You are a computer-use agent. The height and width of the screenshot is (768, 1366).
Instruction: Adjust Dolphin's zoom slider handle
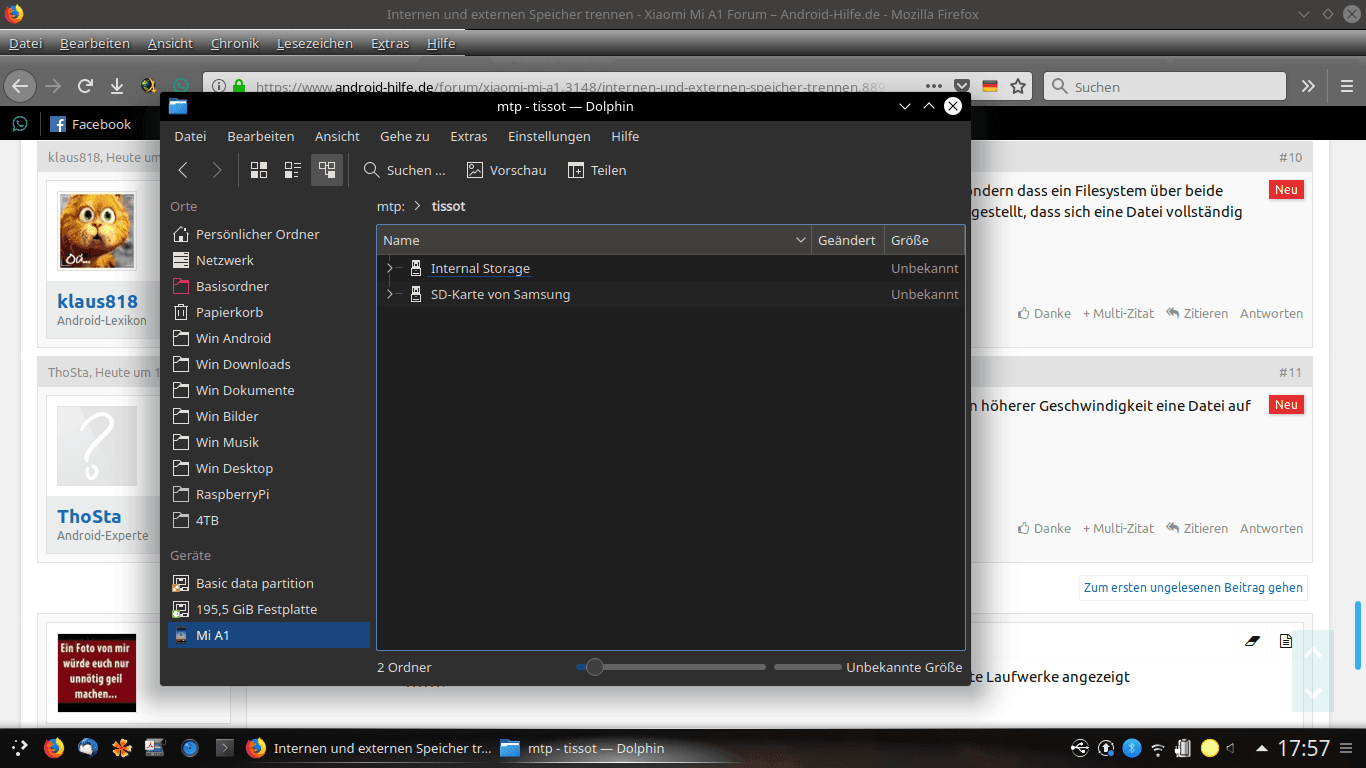click(x=595, y=667)
